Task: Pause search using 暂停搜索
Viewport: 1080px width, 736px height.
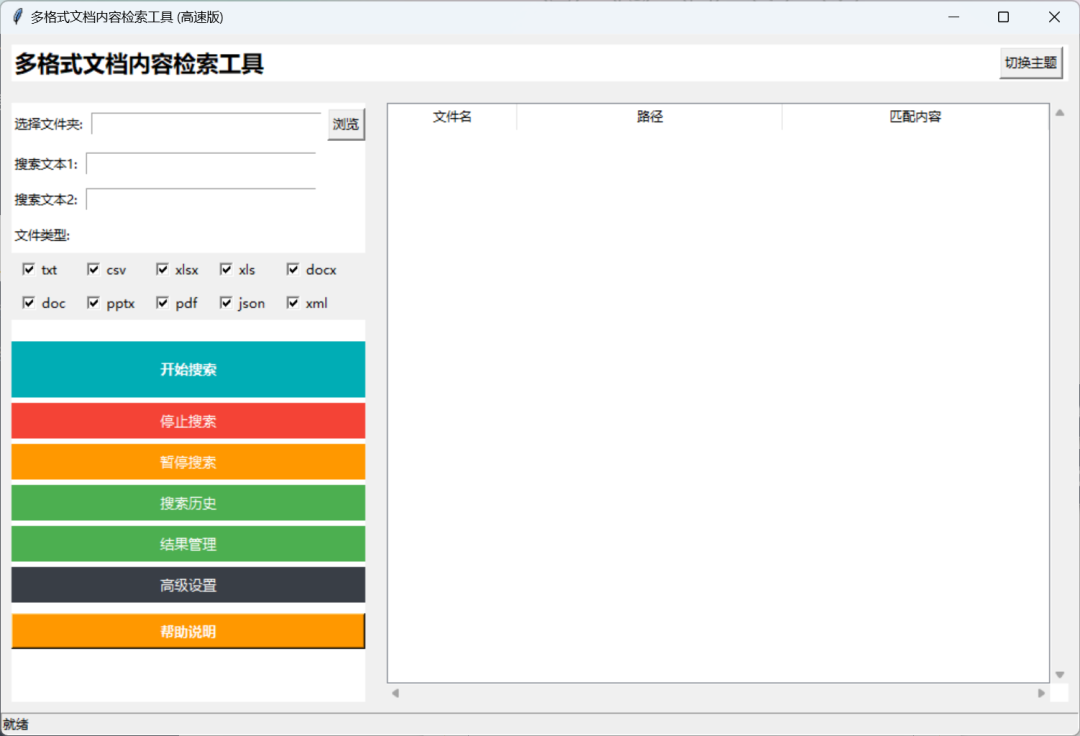Action: pos(187,462)
